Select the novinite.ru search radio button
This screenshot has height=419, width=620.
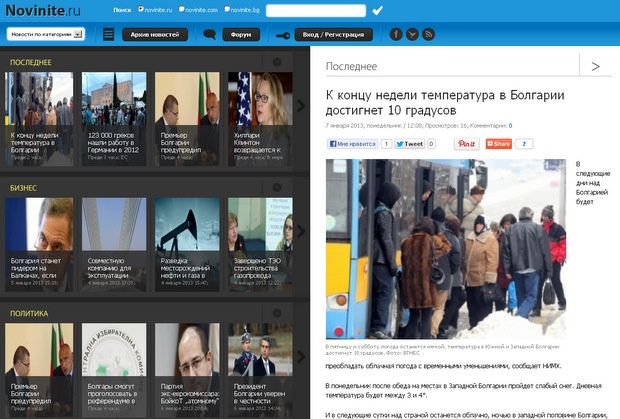(x=140, y=9)
